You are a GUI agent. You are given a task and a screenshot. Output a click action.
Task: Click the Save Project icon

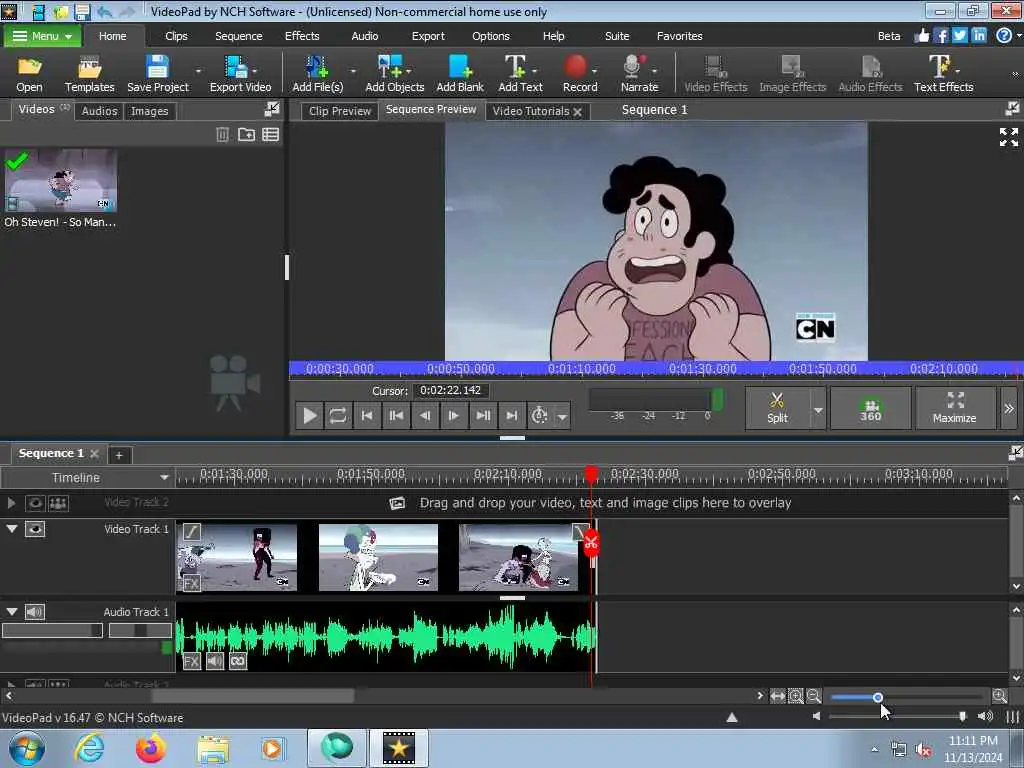pos(157,73)
